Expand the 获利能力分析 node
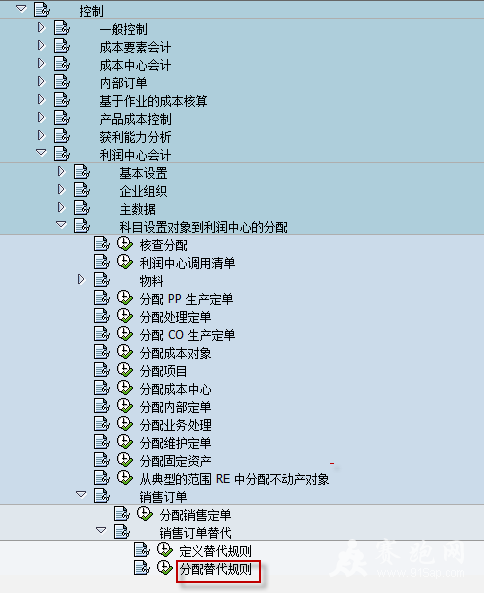Image resolution: width=484 pixels, height=593 pixels. (x=42, y=135)
